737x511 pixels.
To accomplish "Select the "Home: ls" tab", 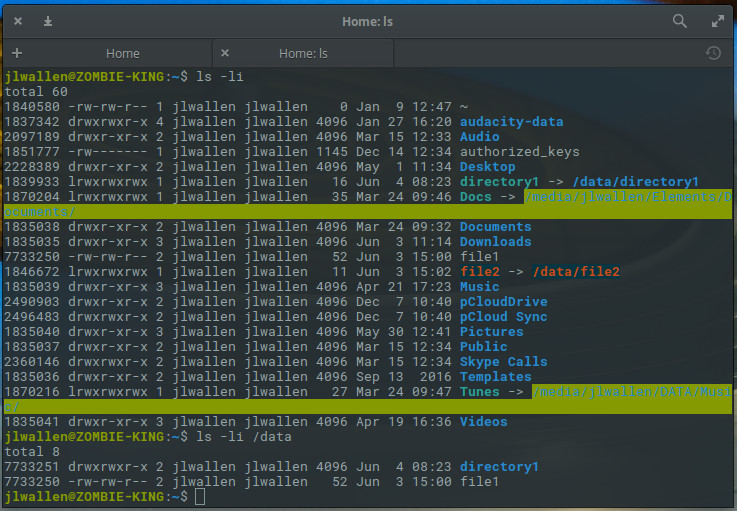I will [304, 53].
